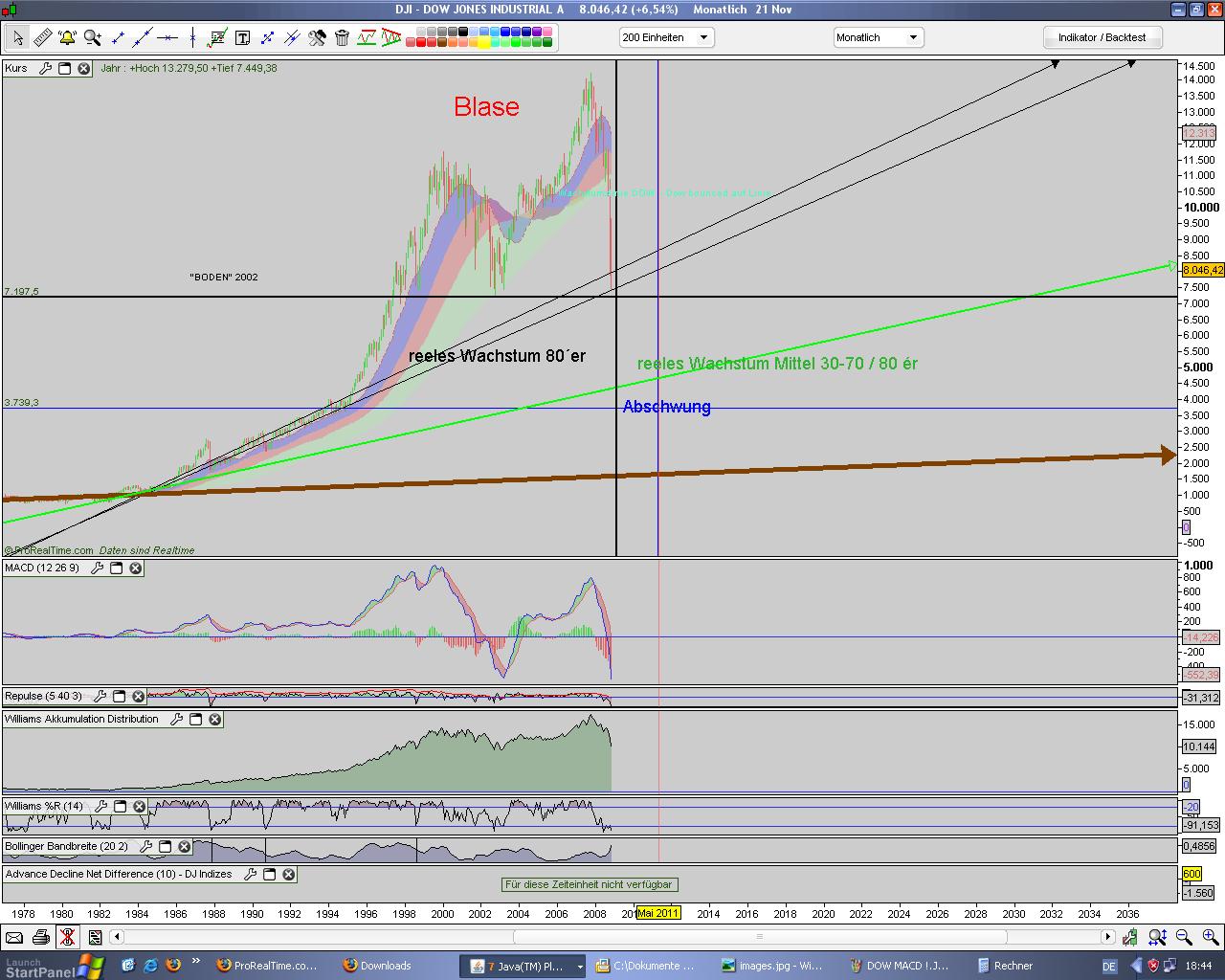The width and height of the screenshot is (1225, 980).
Task: Open the alarm bell alert tool
Action: click(68, 37)
